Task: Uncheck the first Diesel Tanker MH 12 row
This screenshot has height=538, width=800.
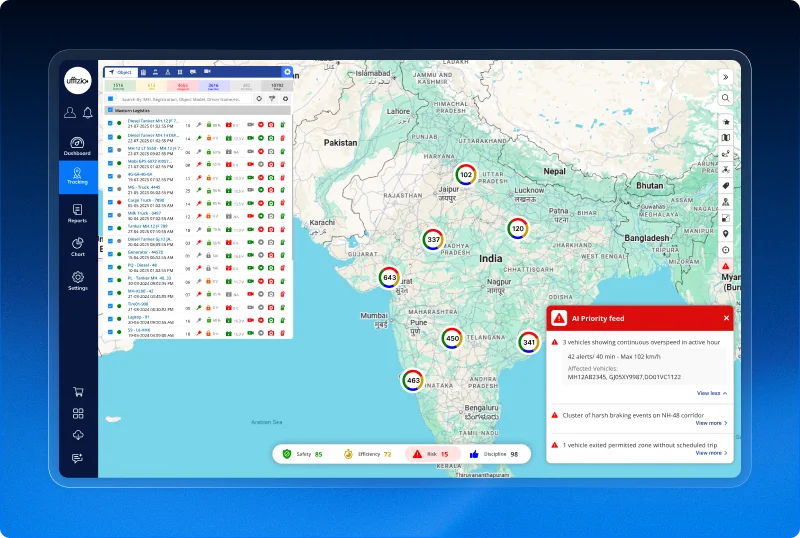Action: 110,123
